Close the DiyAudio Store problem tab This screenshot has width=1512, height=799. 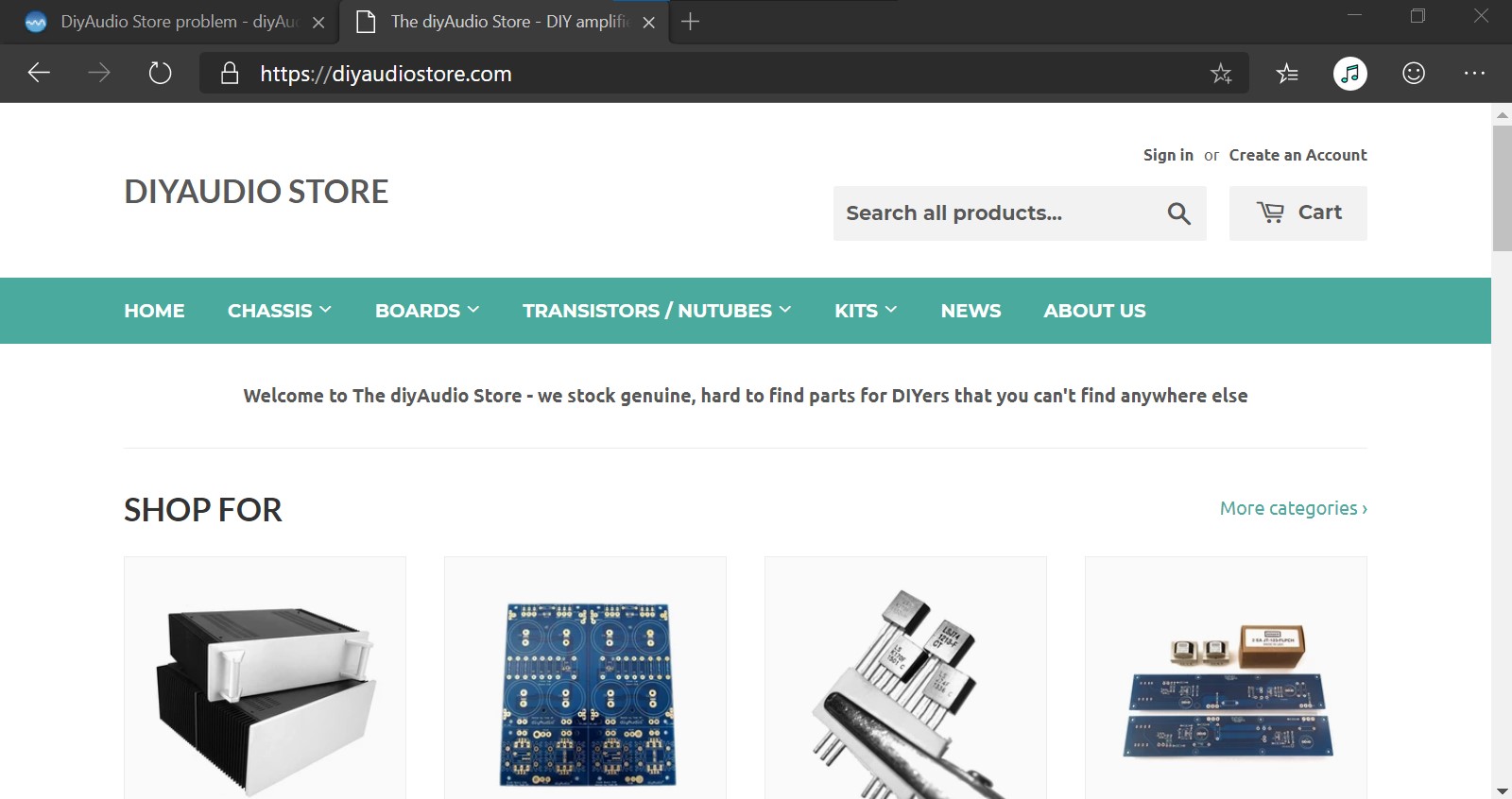click(x=318, y=23)
